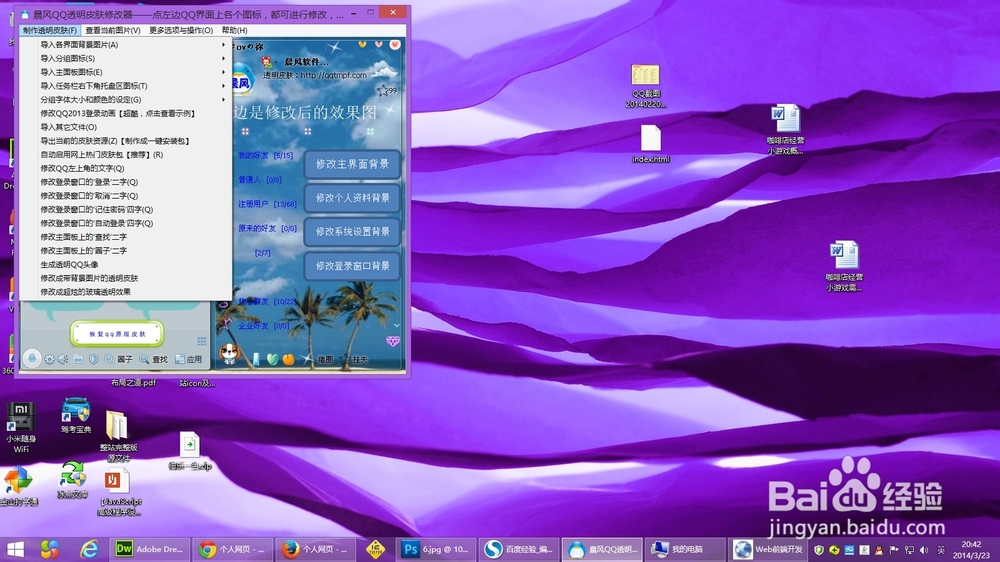Image resolution: width=1000 pixels, height=562 pixels.
Task: Click the volume icon in system tray
Action: click(924, 549)
